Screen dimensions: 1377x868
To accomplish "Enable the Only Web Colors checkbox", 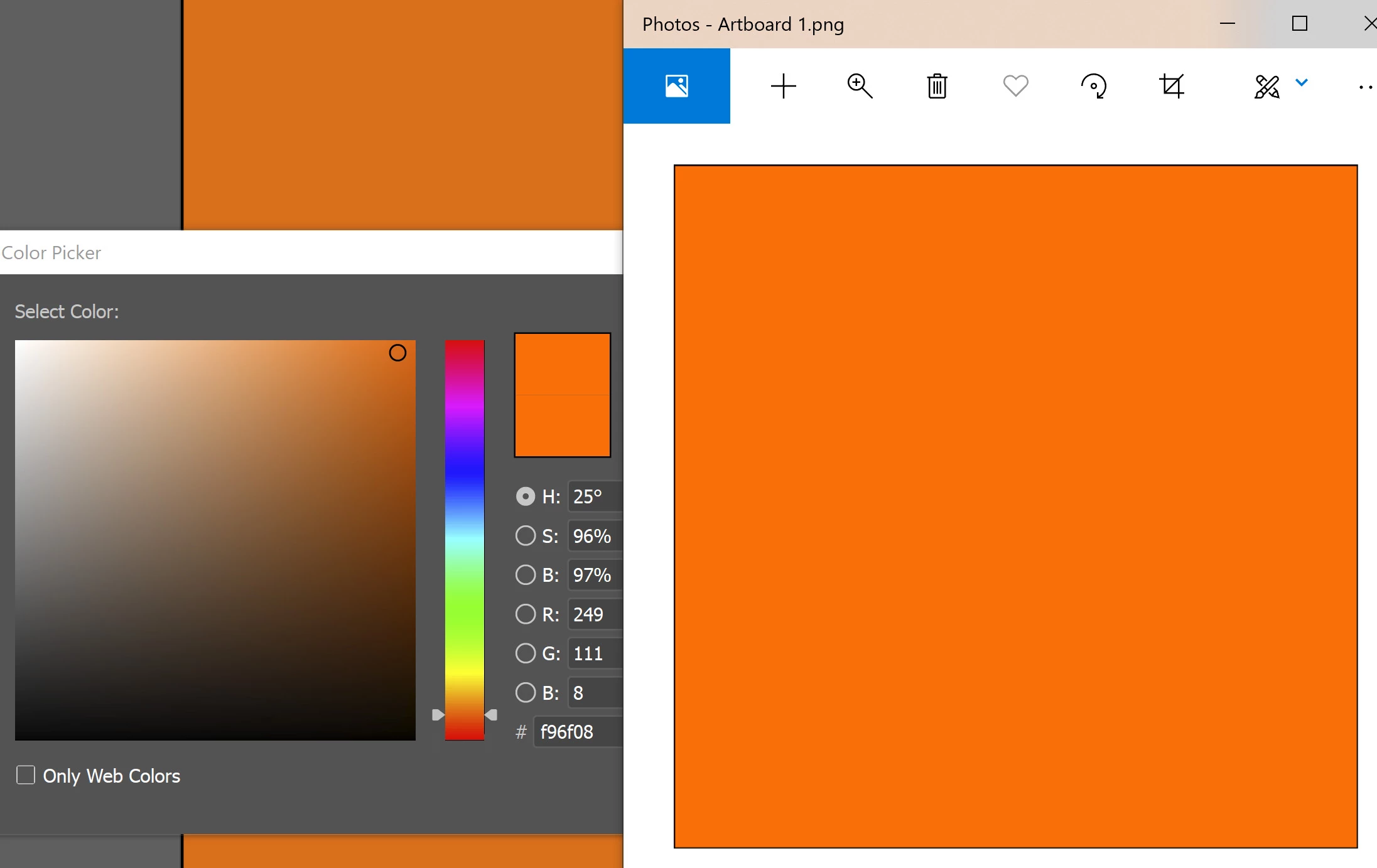I will 26,775.
